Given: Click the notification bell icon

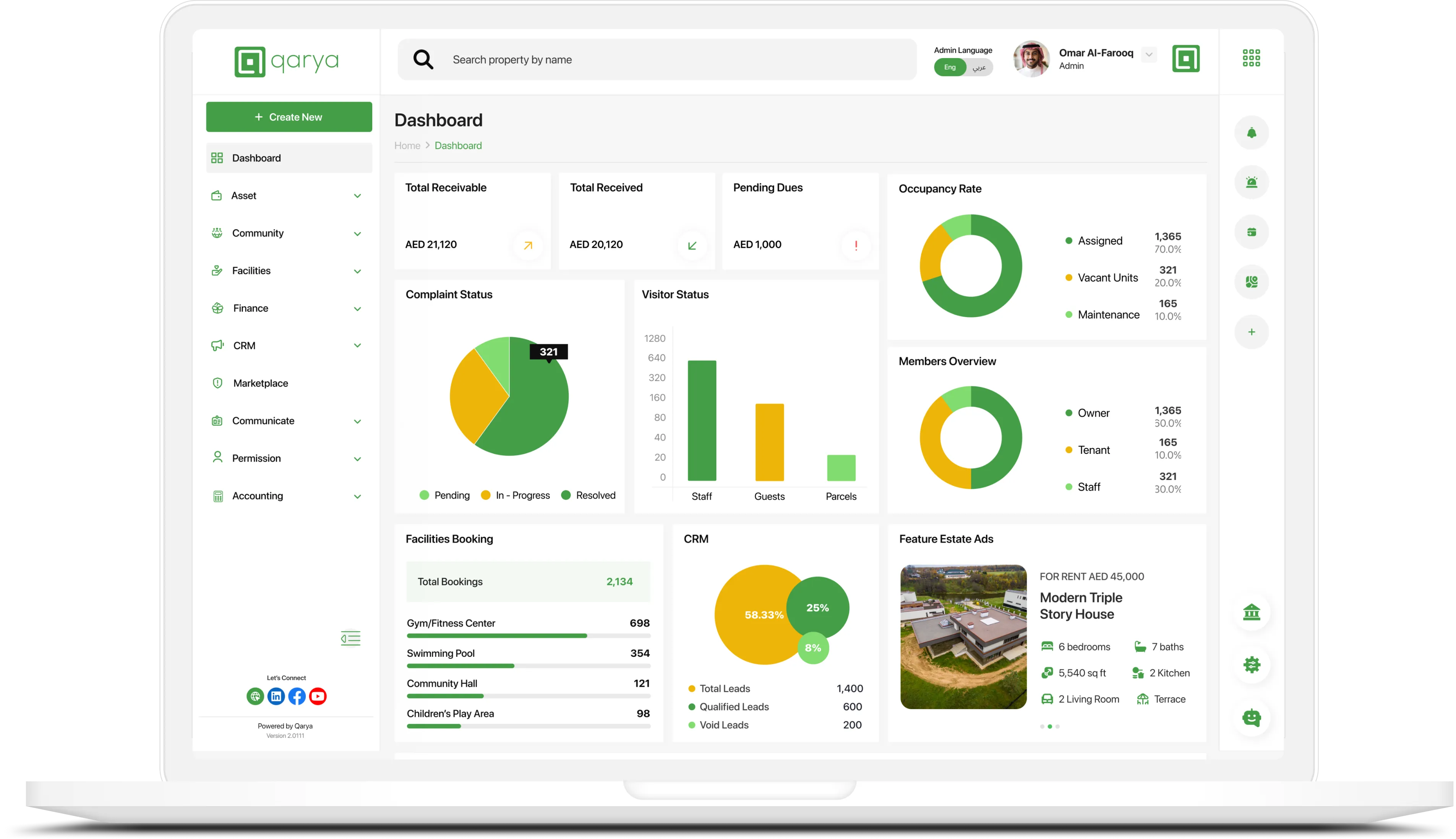Looking at the screenshot, I should [1252, 133].
